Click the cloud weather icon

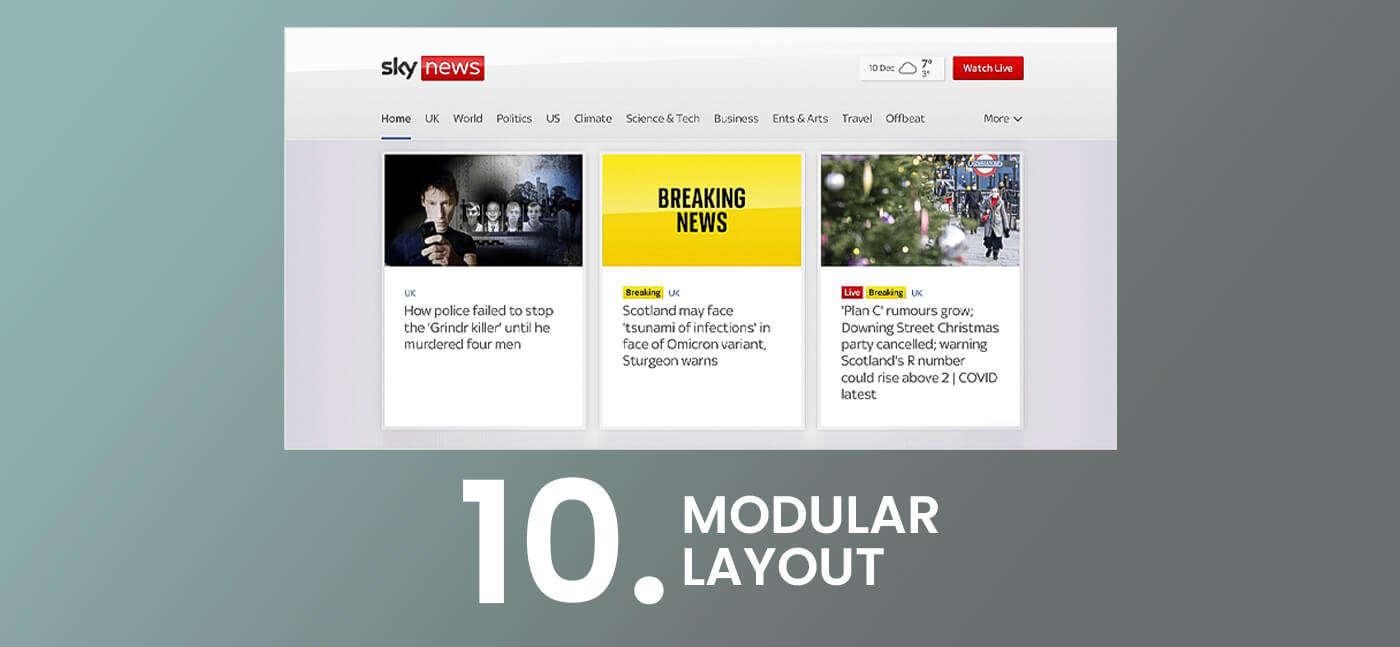[x=908, y=67]
